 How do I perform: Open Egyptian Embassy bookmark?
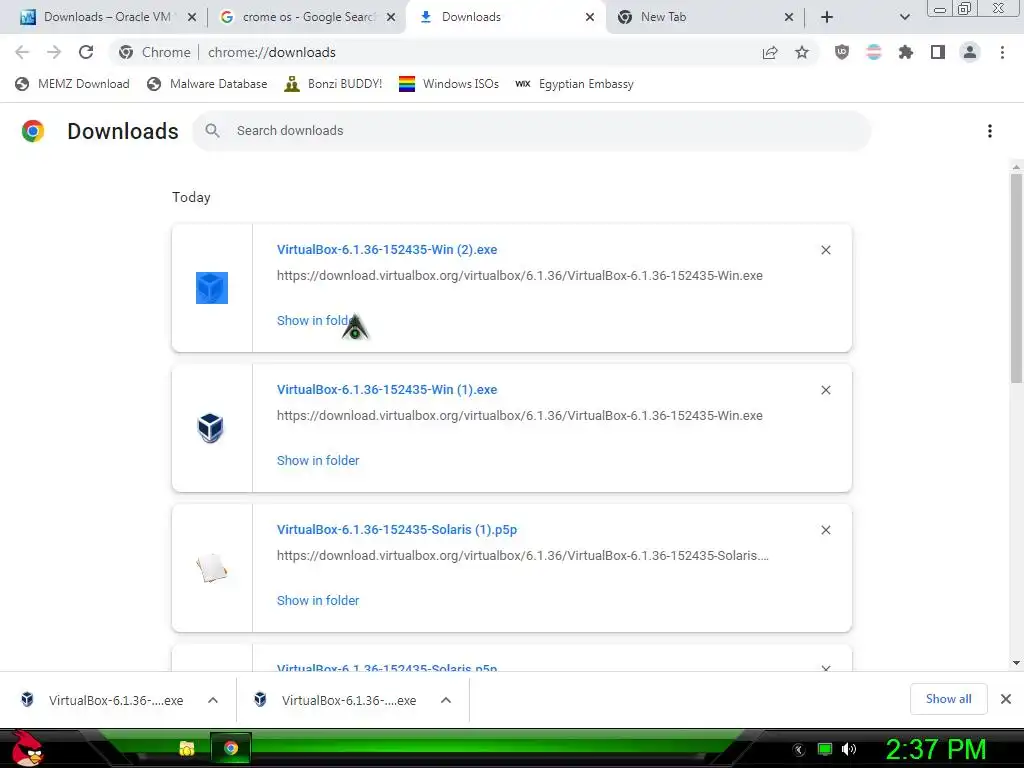[574, 84]
